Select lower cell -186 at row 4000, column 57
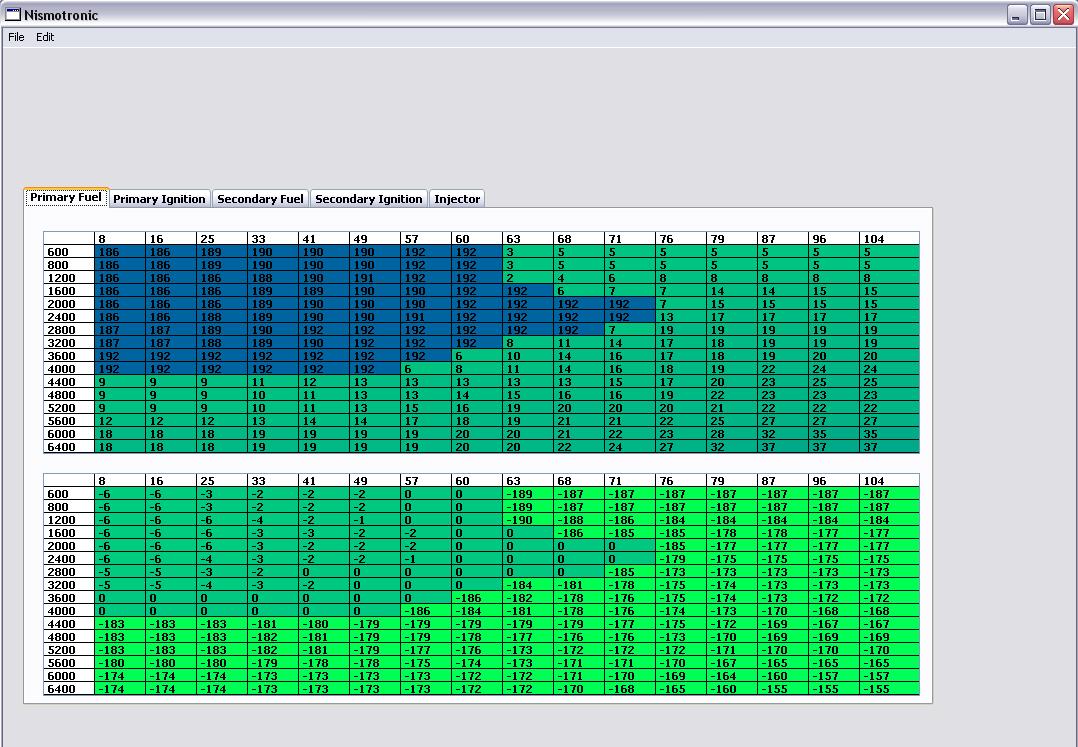The height and width of the screenshot is (747, 1078). [426, 611]
